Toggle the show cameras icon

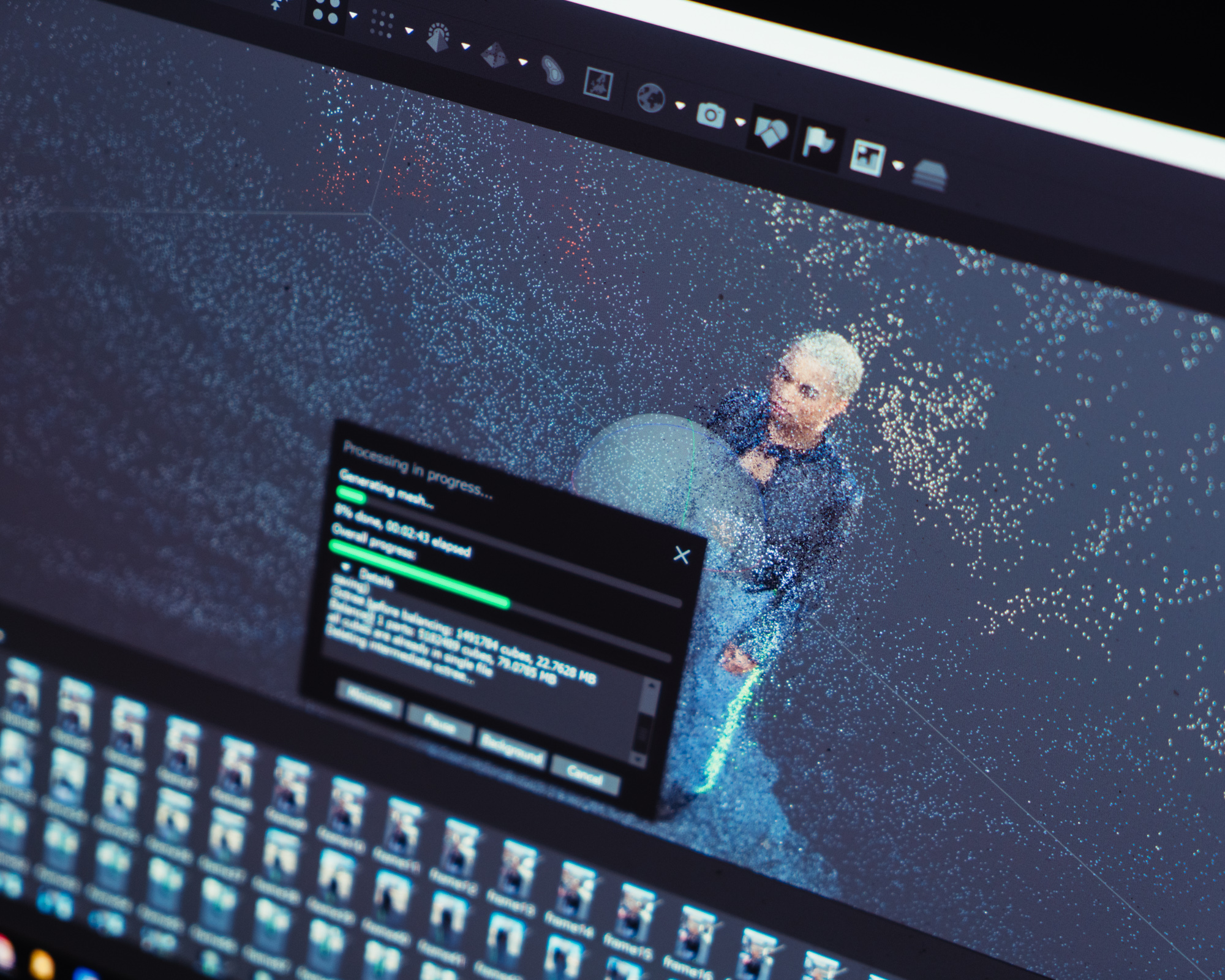(710, 115)
